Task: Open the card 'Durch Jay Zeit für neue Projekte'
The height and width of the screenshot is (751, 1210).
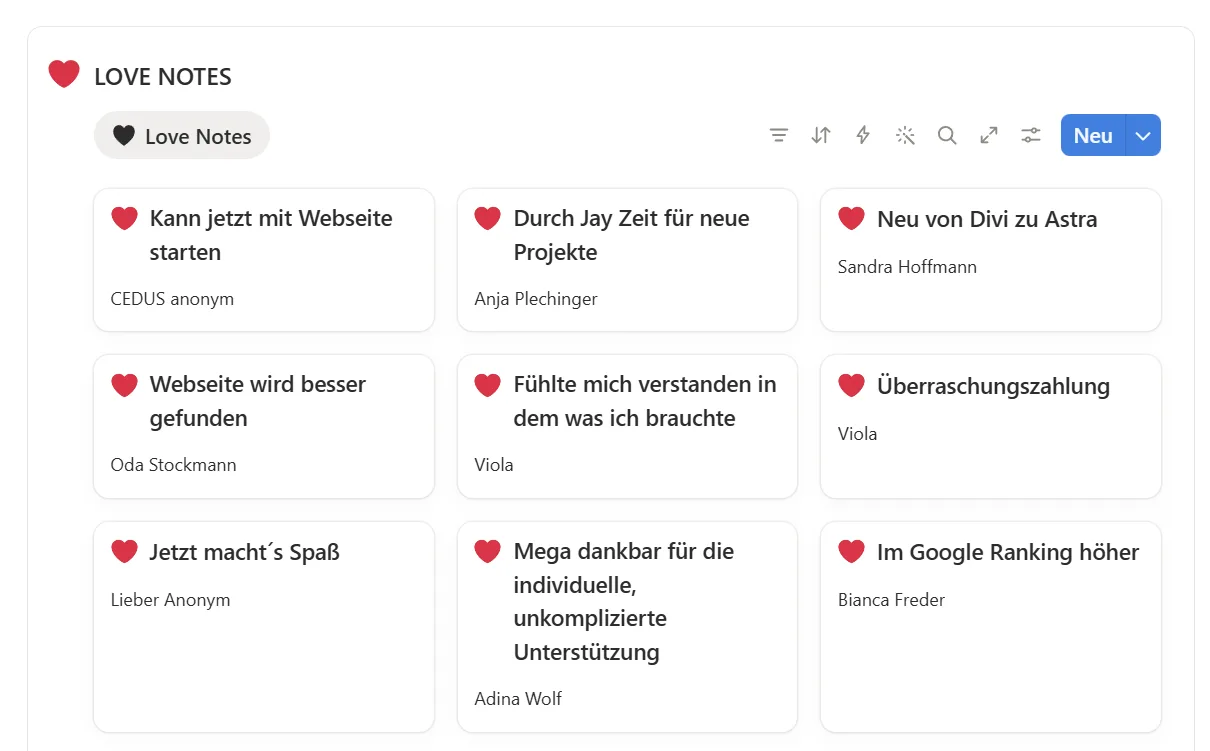Action: pyautogui.click(x=627, y=260)
